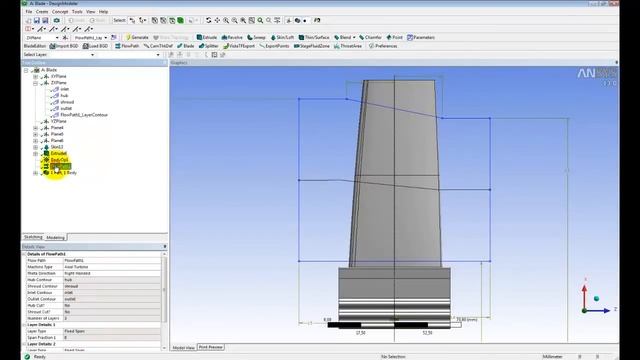This screenshot has width=640, height=360.
Task: Collapse the A: Blade root node
Action: tap(26, 70)
